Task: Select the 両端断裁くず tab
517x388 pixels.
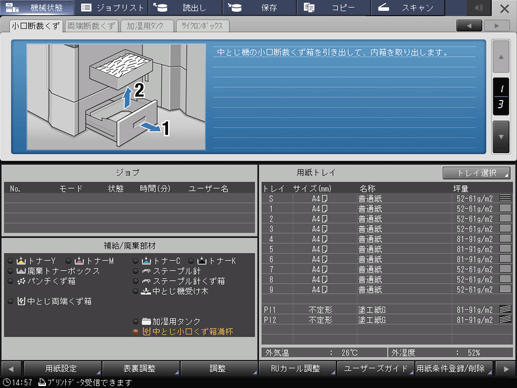Action: click(x=91, y=26)
